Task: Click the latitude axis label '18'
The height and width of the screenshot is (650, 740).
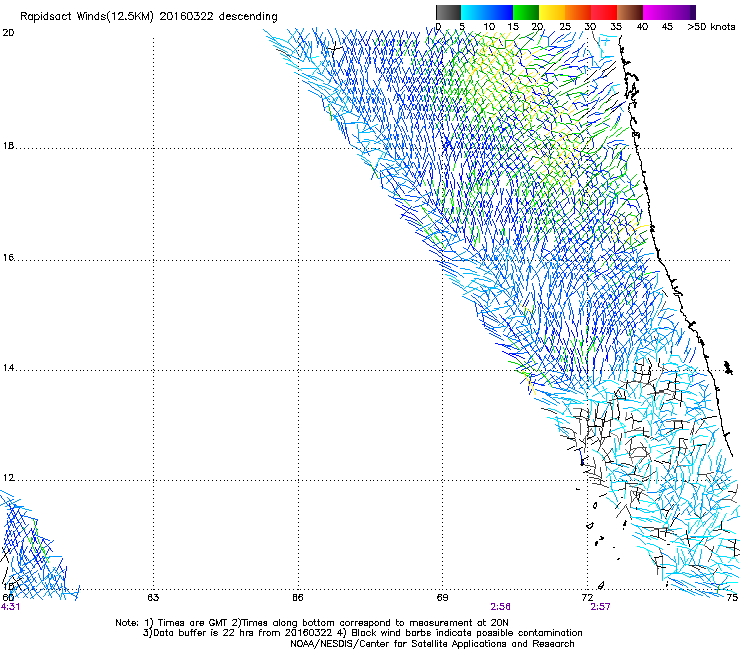Action: click(x=8, y=145)
